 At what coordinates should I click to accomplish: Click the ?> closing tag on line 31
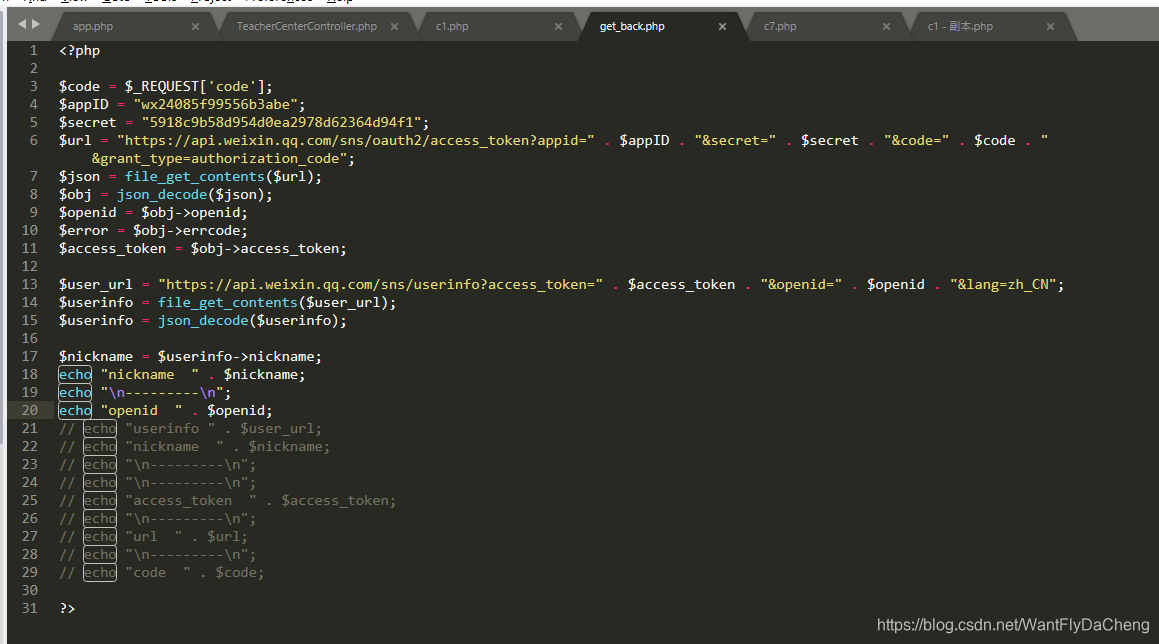[67, 609]
